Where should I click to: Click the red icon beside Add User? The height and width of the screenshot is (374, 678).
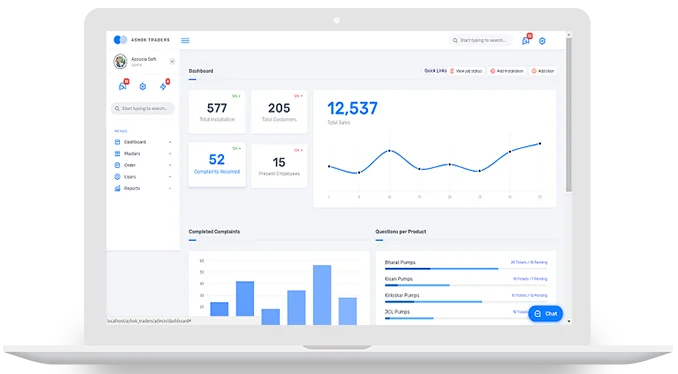534,71
